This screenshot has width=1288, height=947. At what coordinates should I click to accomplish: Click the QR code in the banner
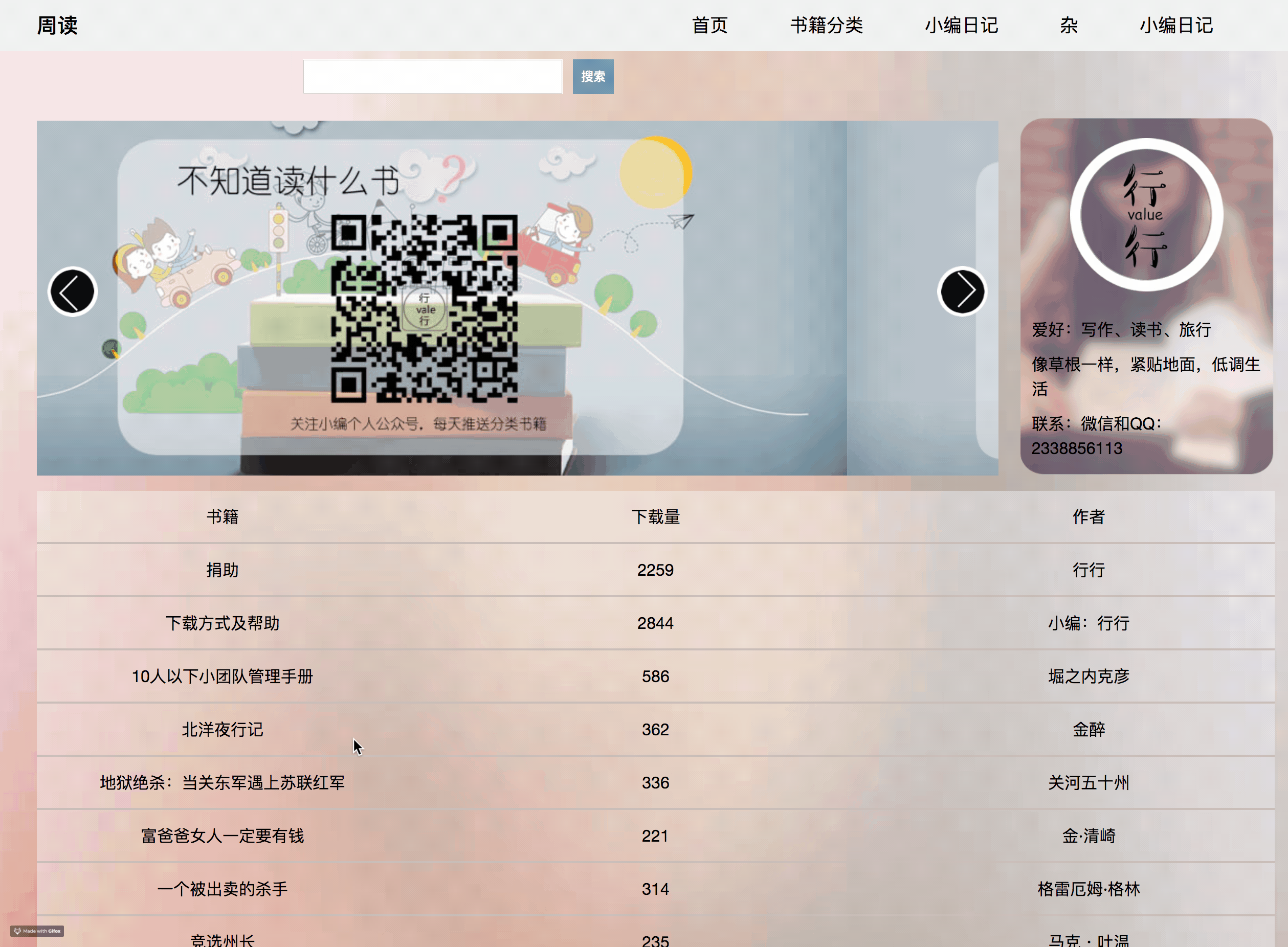pos(424,308)
